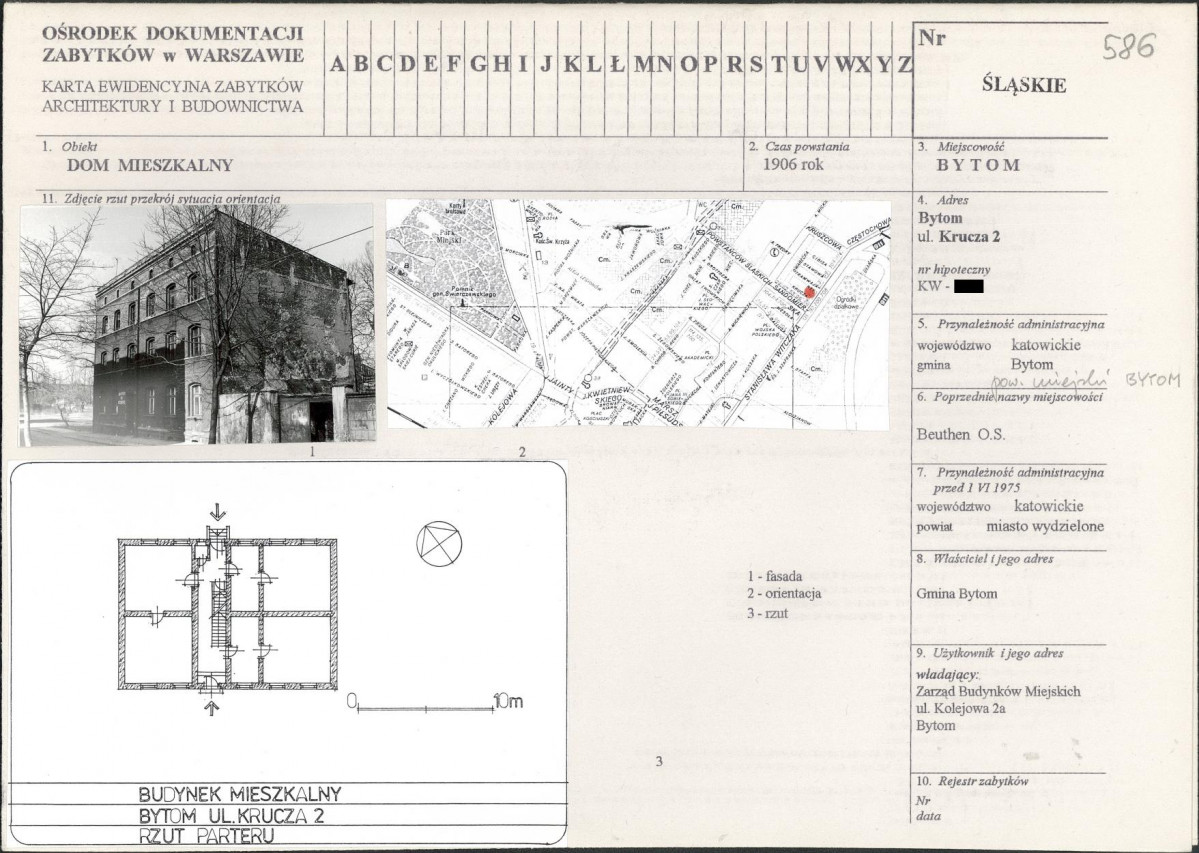This screenshot has width=1199, height=853.
Task: Click the 'władający:' label
Action: pos(947,675)
